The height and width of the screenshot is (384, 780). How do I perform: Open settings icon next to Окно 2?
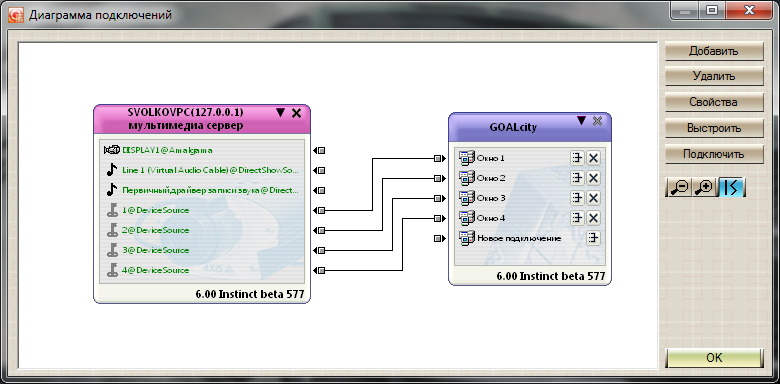(577, 178)
